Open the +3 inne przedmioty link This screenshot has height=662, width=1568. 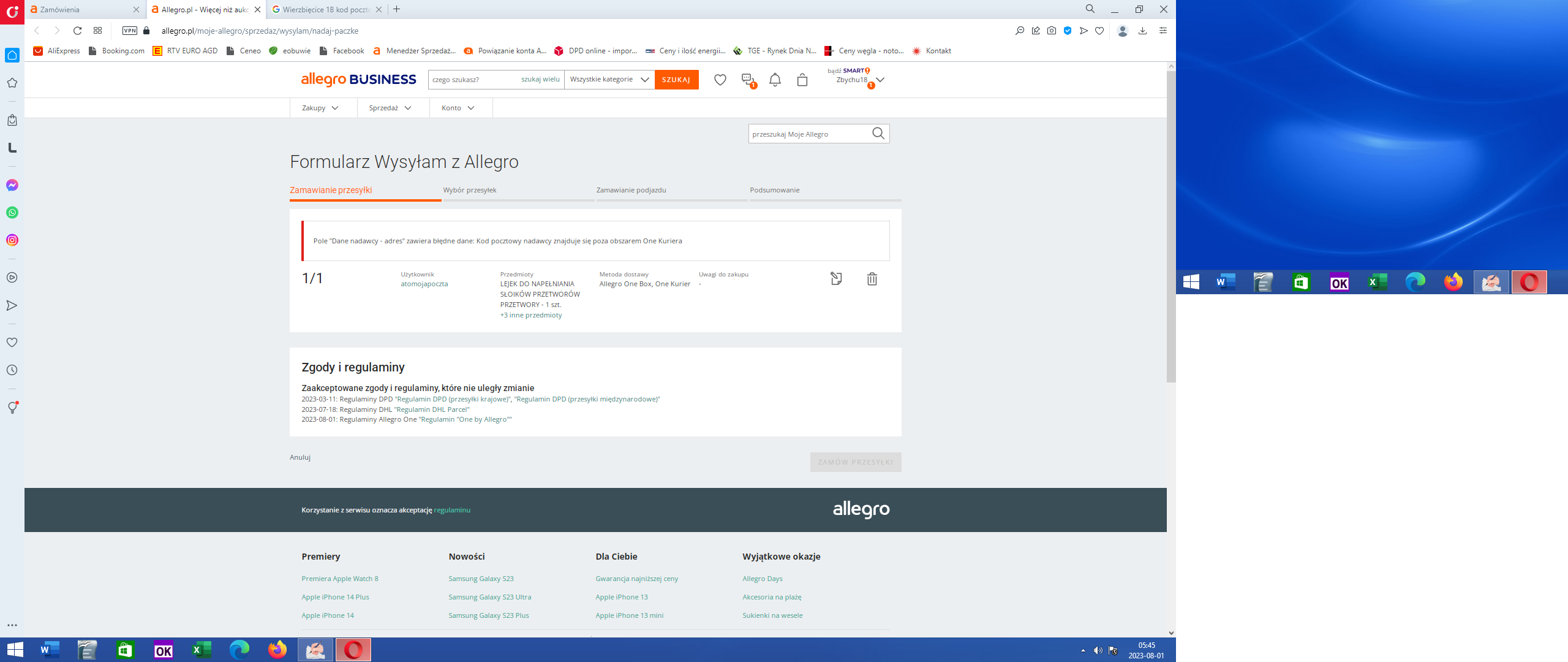point(531,315)
